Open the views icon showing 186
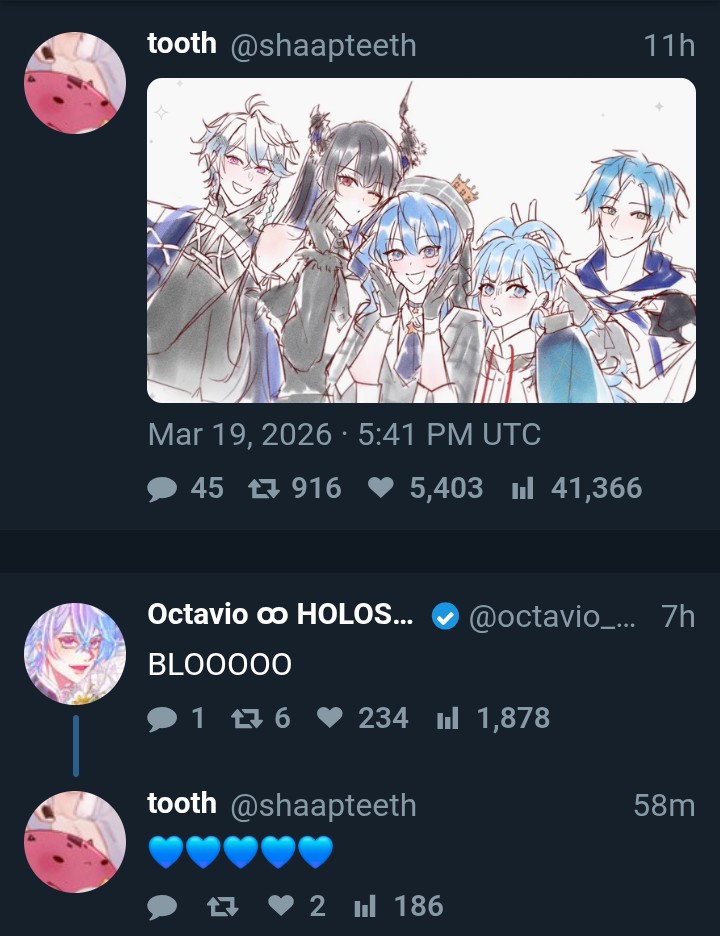This screenshot has width=720, height=936. (365, 907)
